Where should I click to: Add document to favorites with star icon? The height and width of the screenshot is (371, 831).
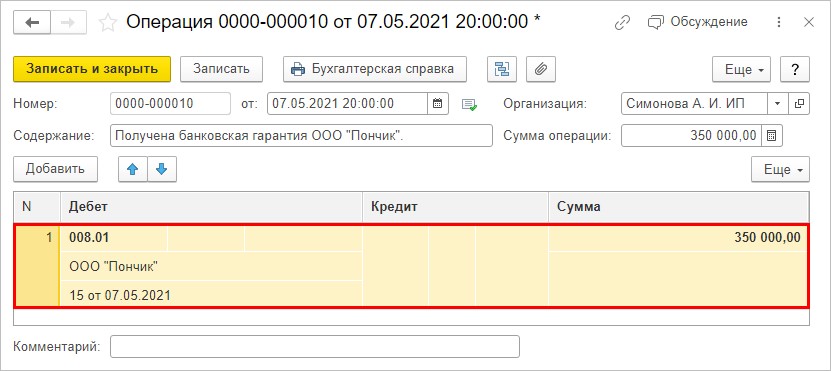[x=108, y=22]
